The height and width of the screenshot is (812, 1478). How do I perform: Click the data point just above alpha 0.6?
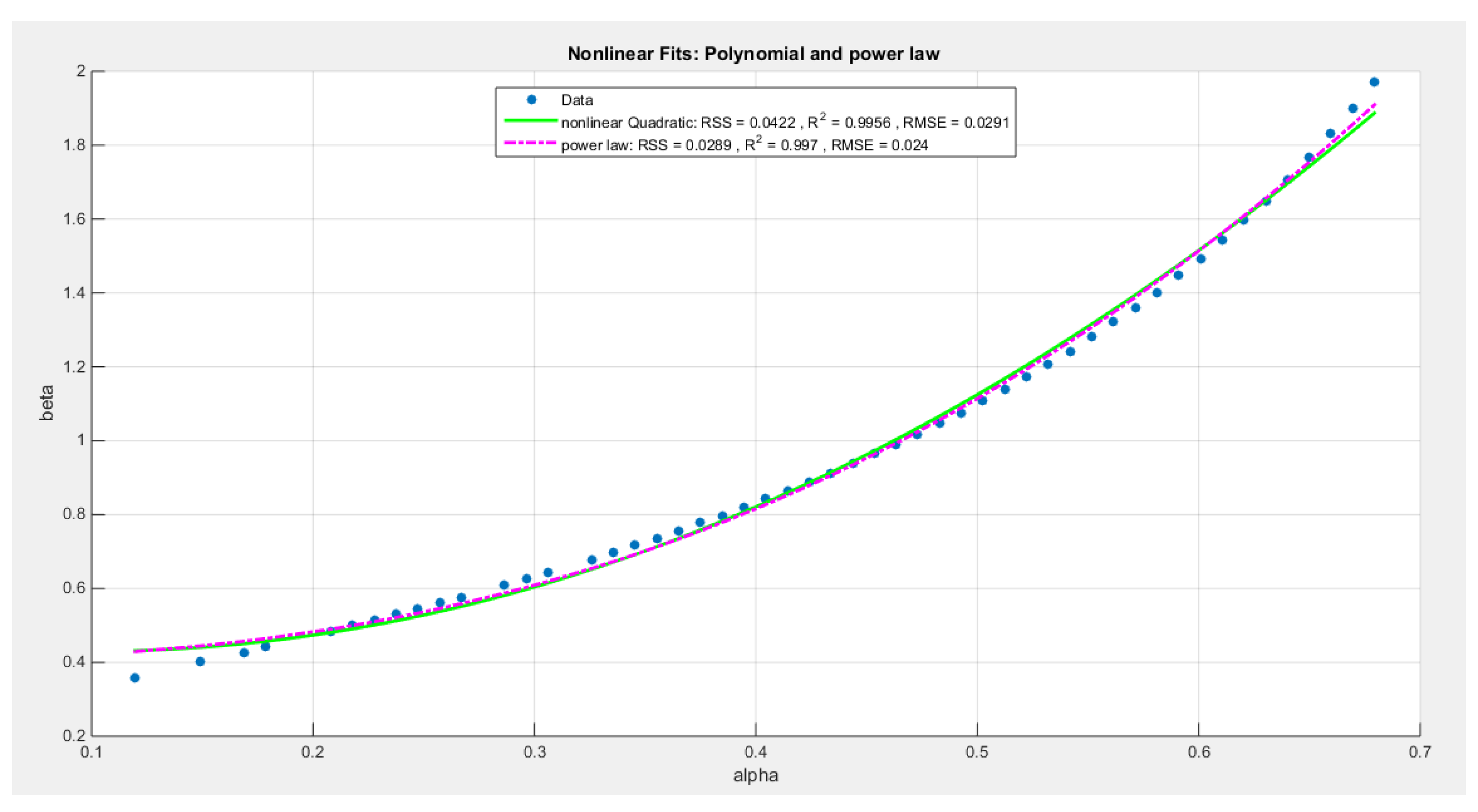(1201, 258)
